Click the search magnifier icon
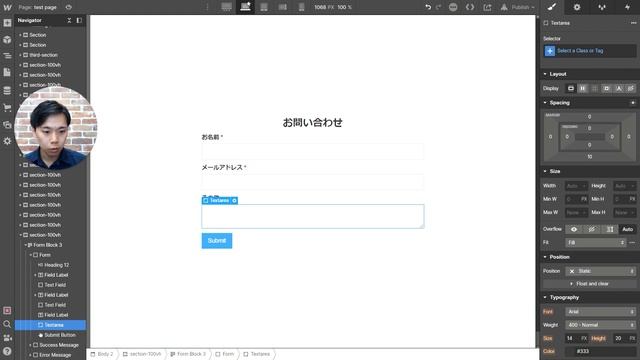 click(7, 324)
